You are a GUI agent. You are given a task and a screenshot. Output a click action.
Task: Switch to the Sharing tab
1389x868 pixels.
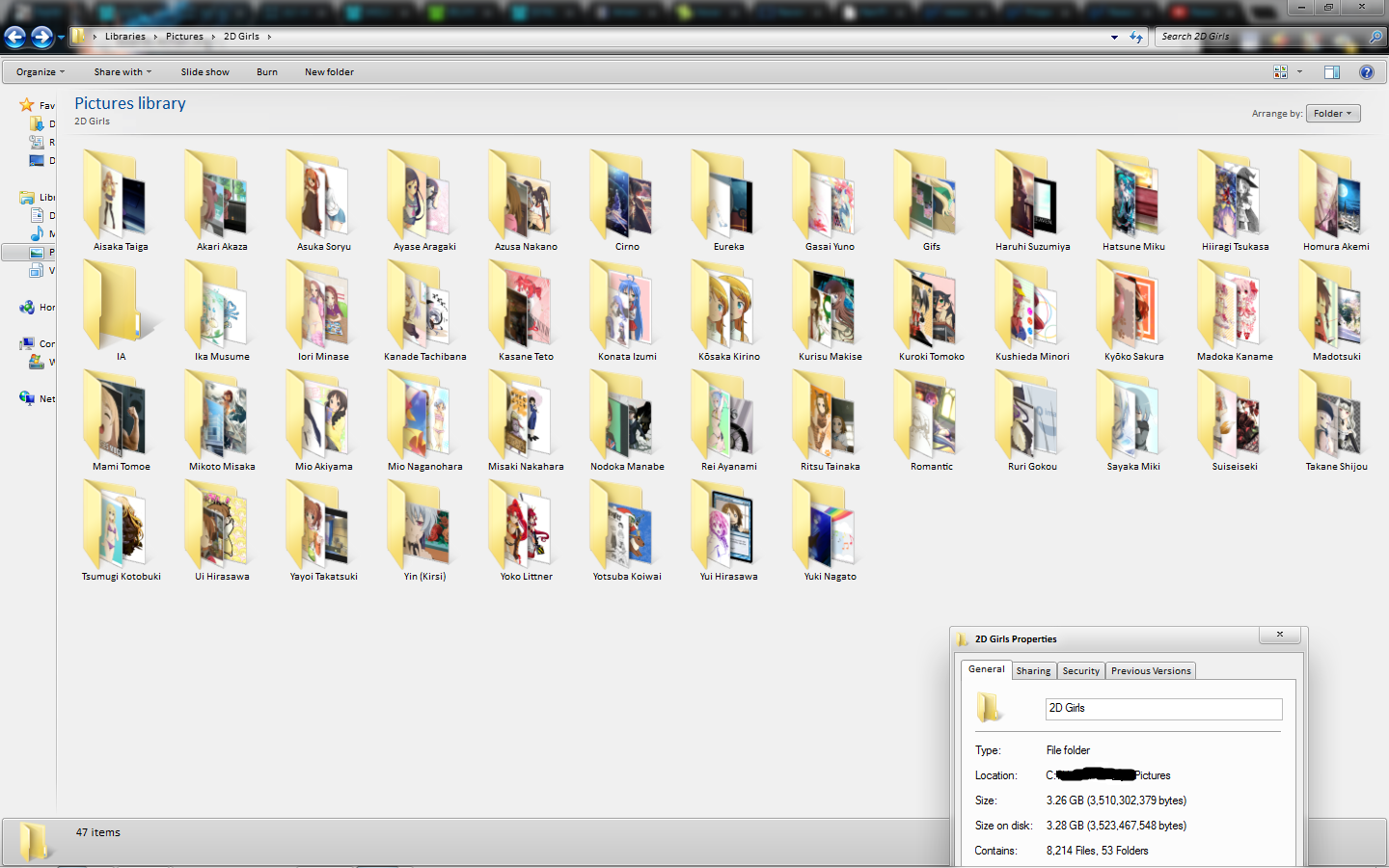click(1033, 671)
